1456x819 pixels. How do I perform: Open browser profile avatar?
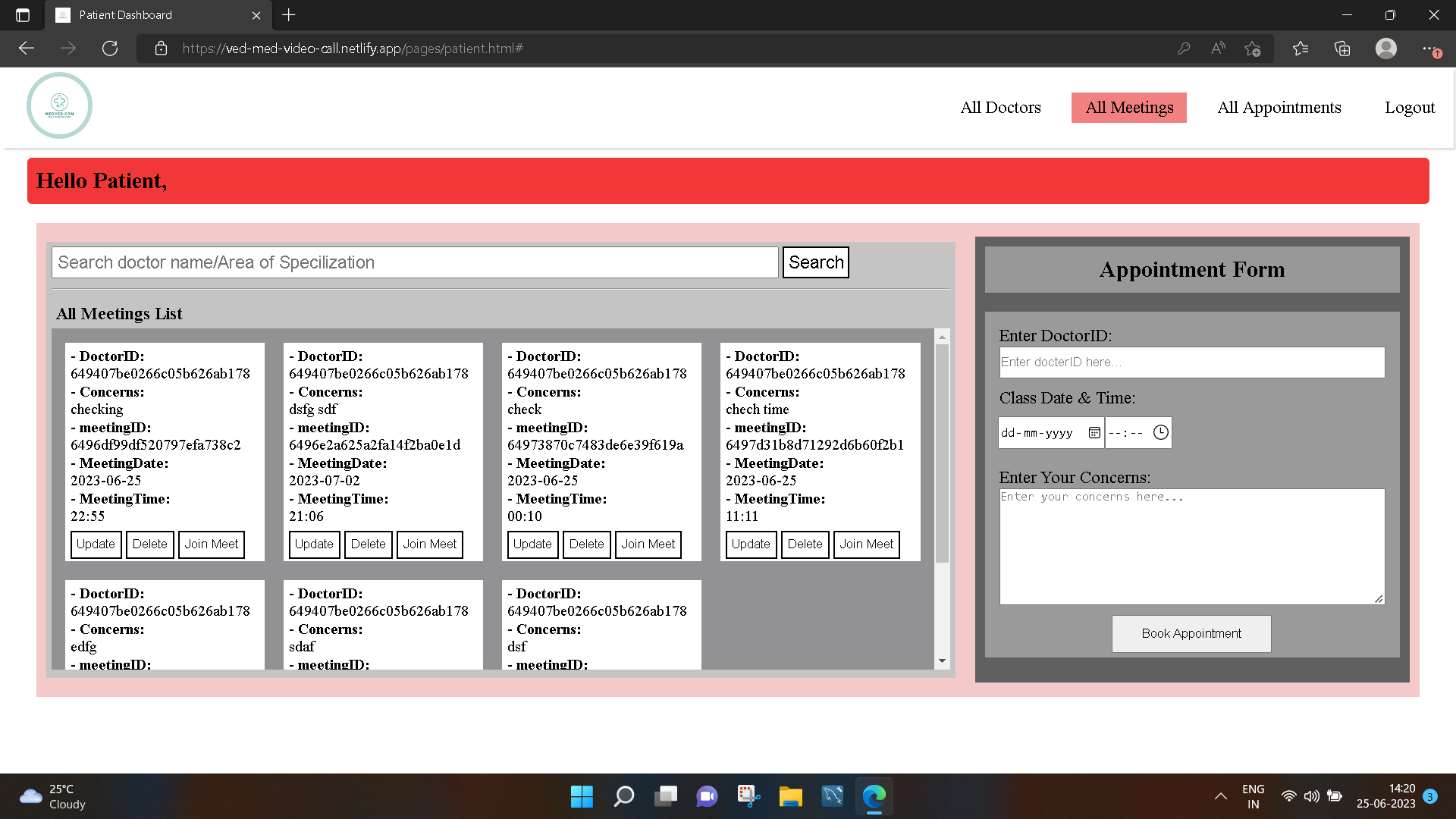click(x=1386, y=49)
